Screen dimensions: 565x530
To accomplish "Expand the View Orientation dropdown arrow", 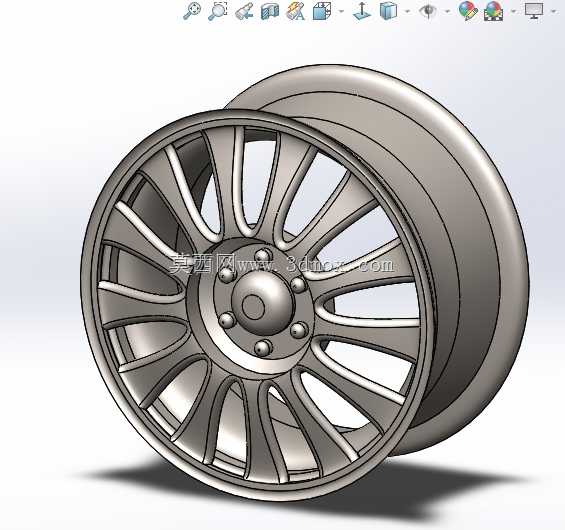I will click(341, 11).
